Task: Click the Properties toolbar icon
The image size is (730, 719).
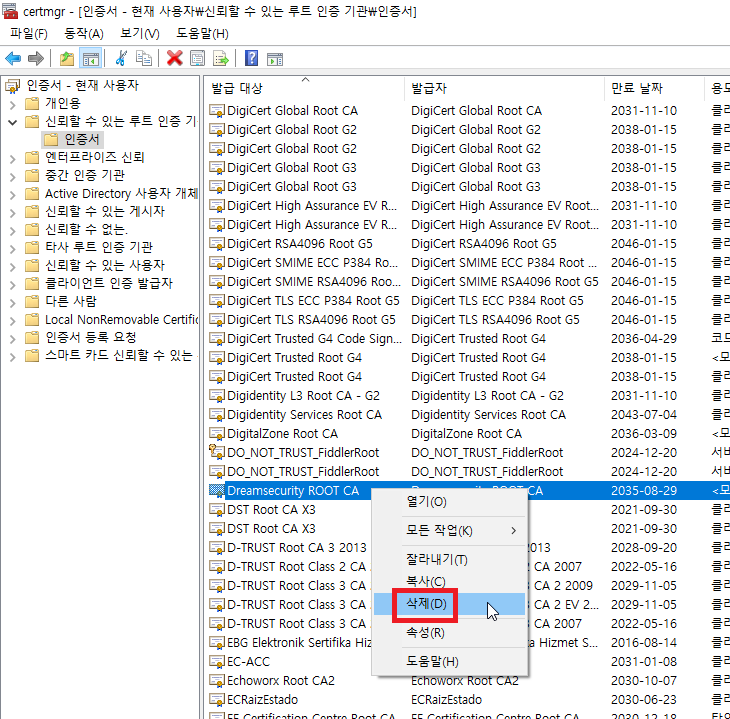Action: 197,59
